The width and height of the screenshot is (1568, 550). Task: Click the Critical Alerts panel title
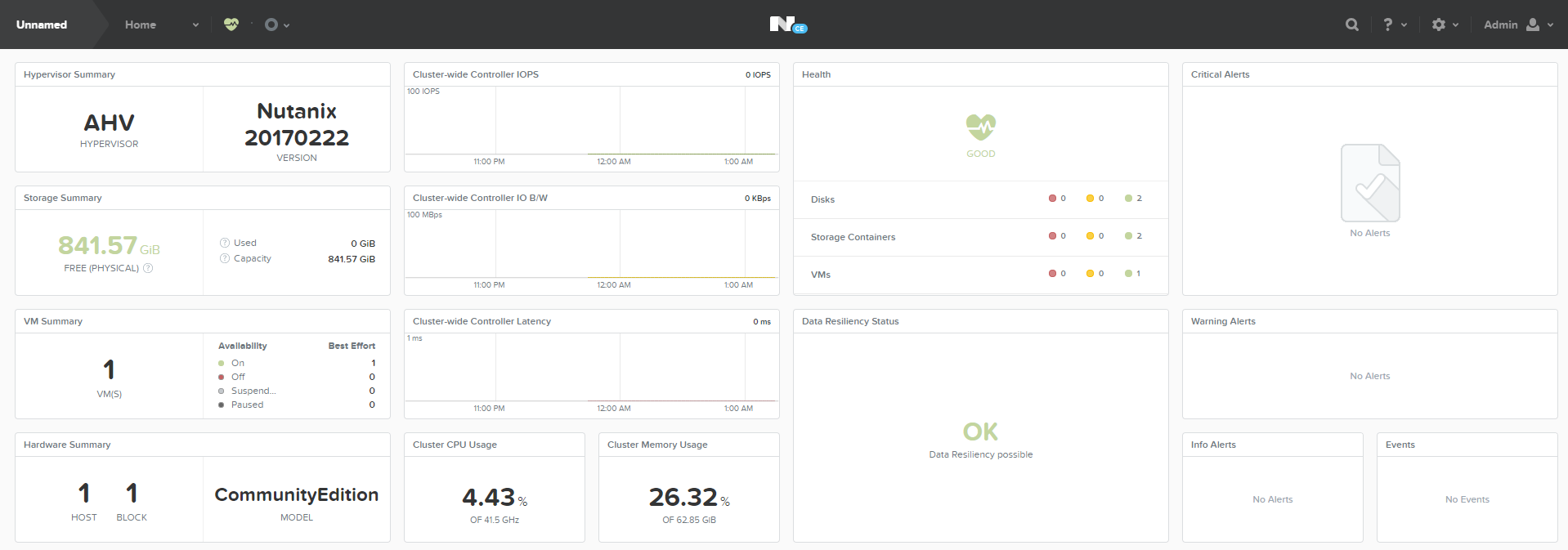click(x=1220, y=74)
